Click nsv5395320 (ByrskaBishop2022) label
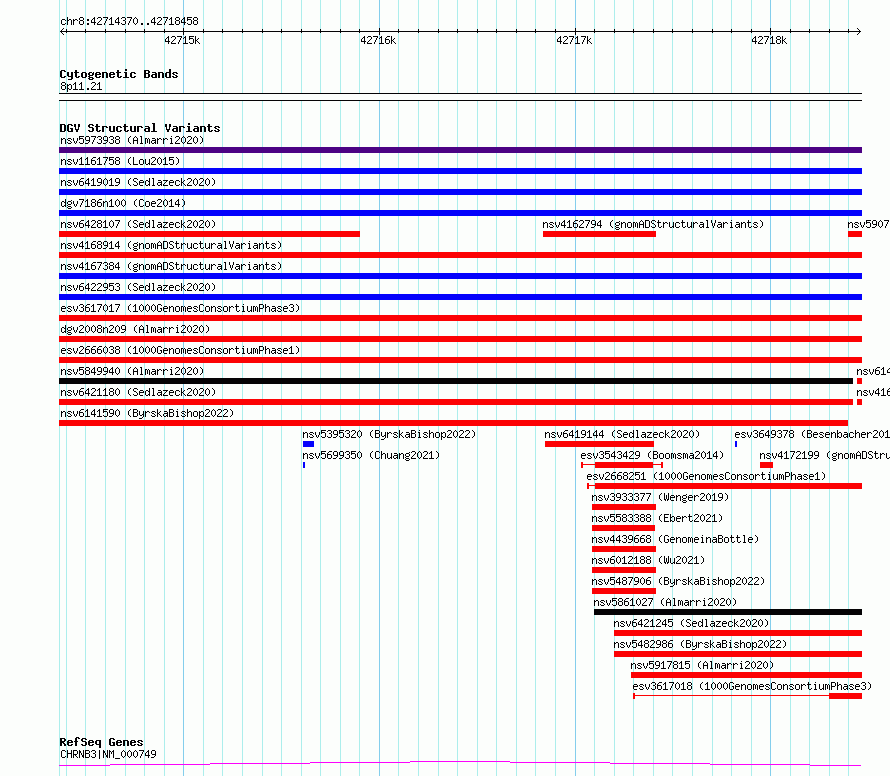 pos(389,434)
